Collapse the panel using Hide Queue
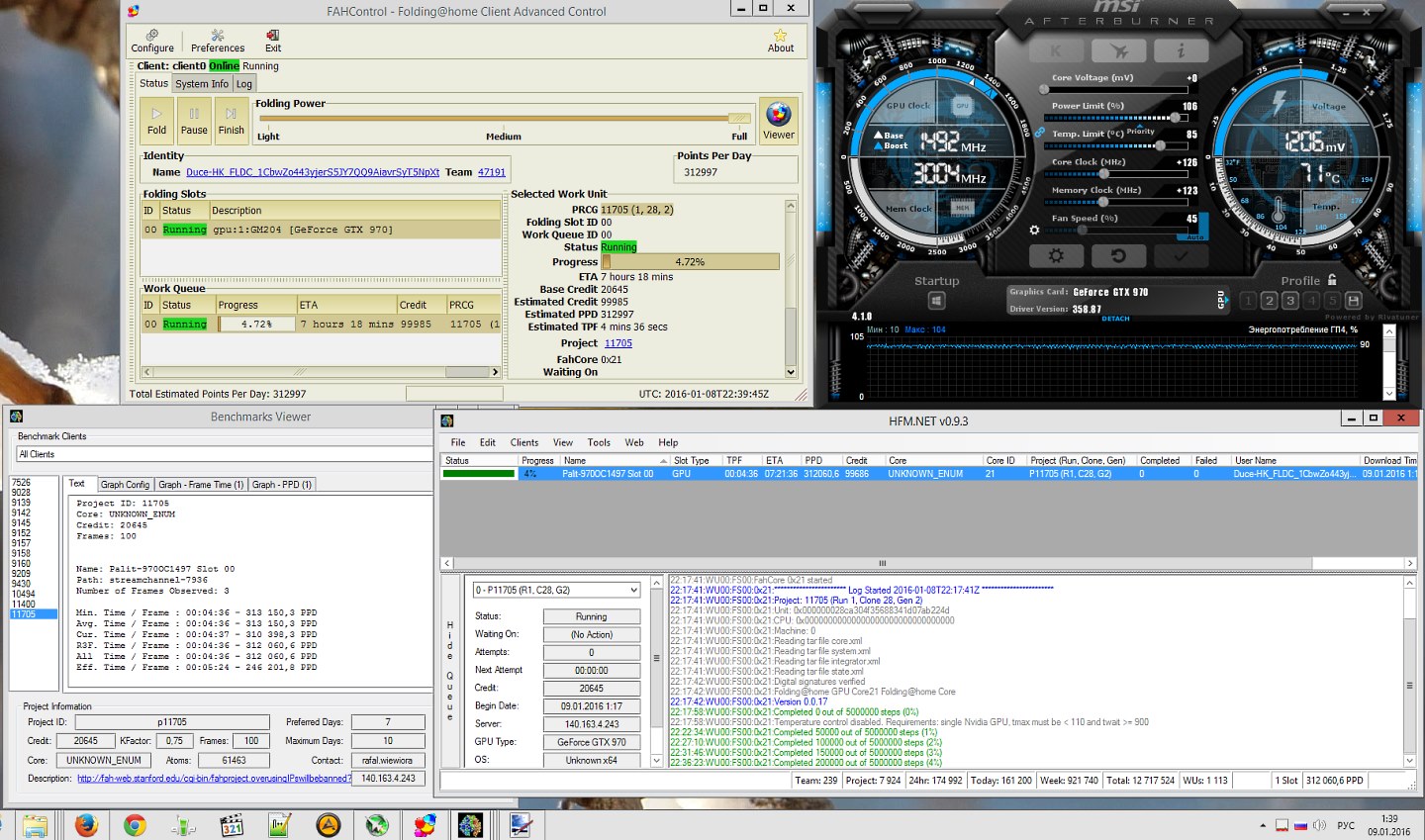 click(x=450, y=673)
